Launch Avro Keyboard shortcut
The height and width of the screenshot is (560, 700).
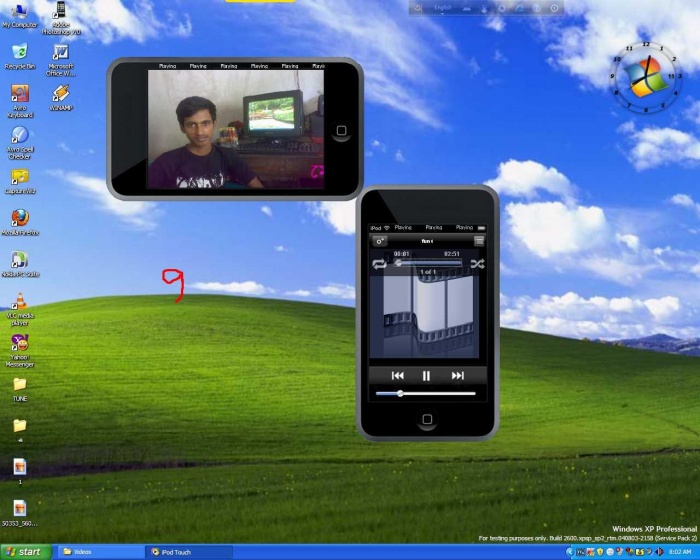20,101
